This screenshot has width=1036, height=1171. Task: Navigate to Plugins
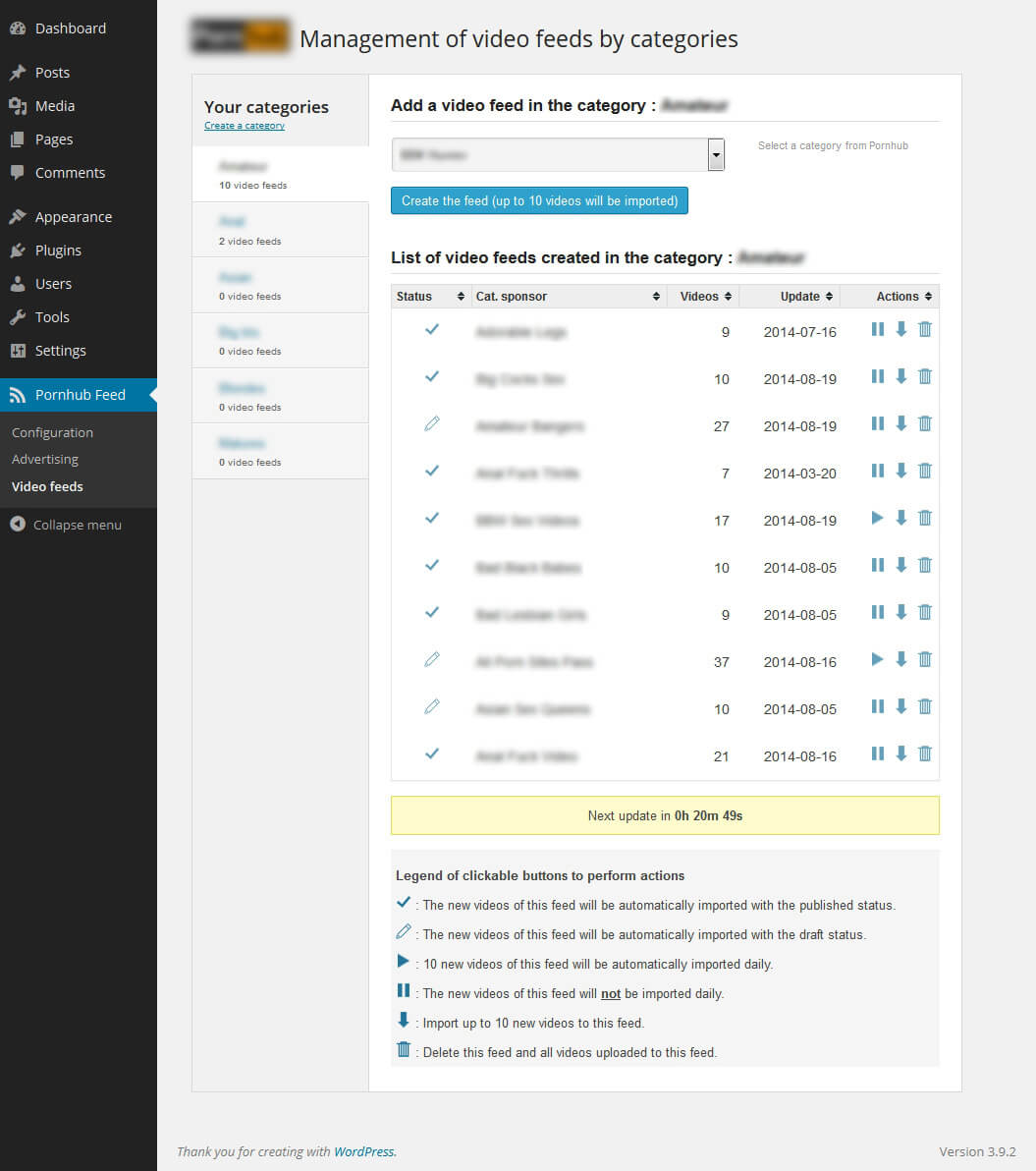79,251
